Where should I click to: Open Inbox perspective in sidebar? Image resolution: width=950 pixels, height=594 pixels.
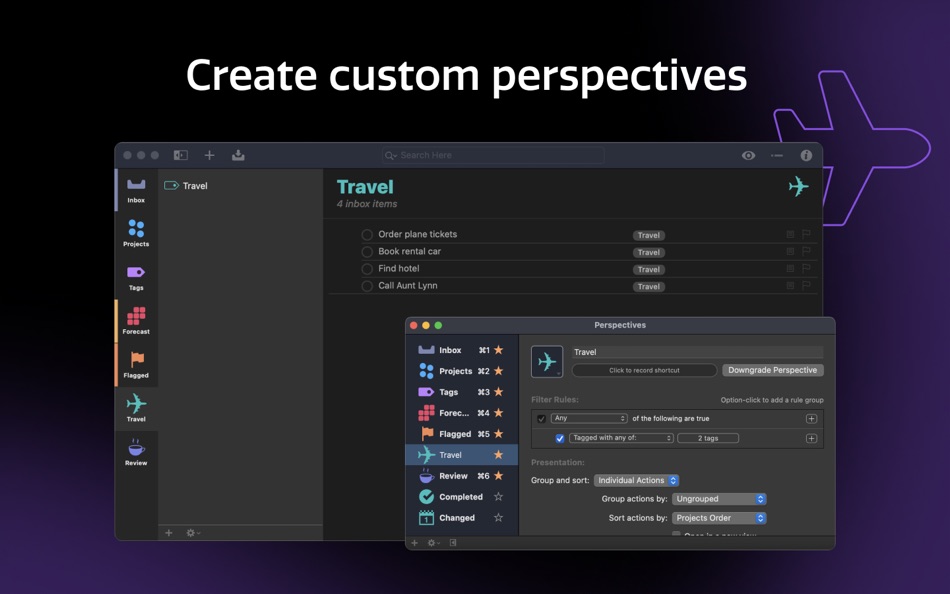pos(136,190)
